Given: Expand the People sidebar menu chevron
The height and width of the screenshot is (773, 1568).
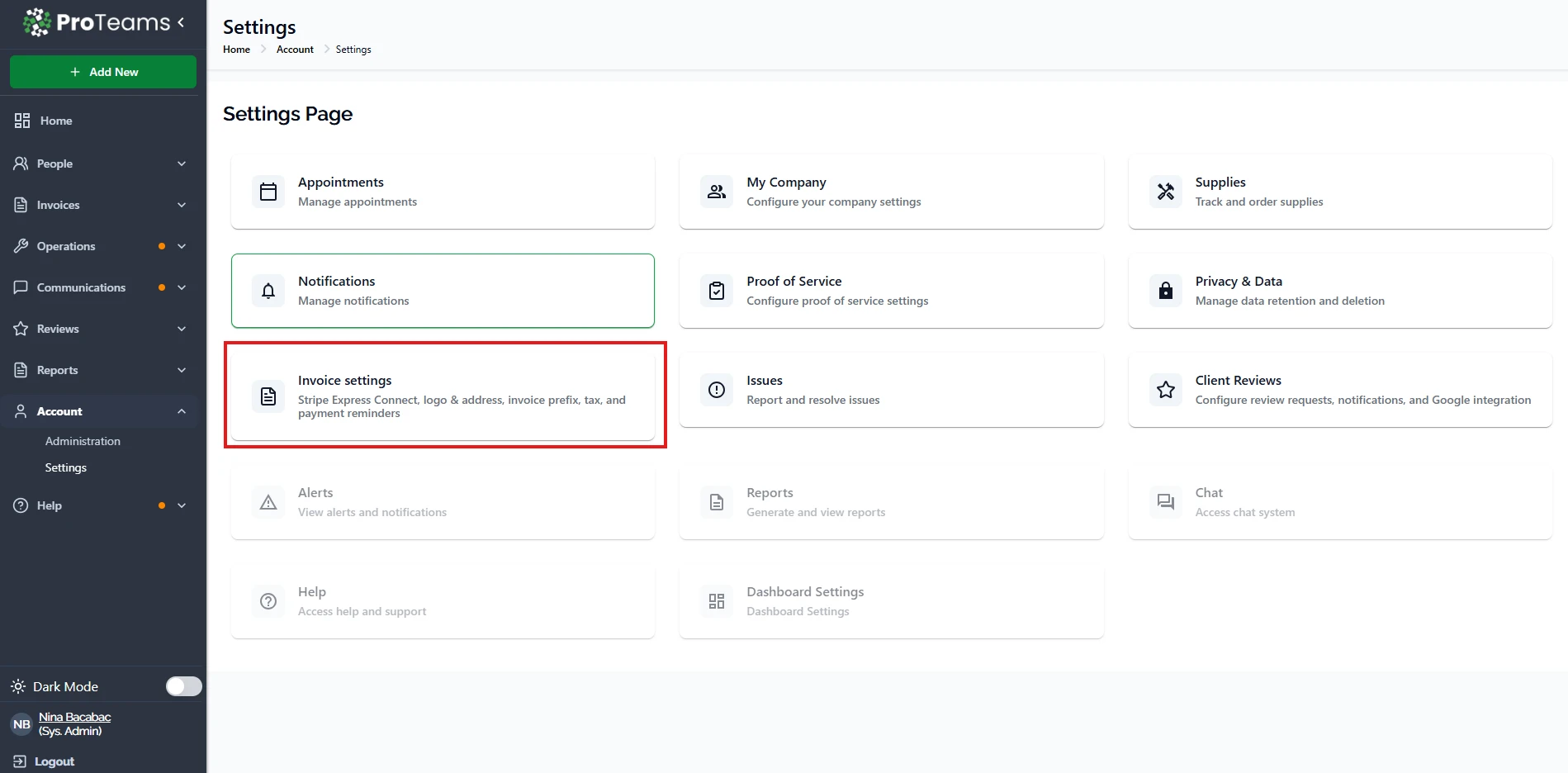Looking at the screenshot, I should coord(182,164).
